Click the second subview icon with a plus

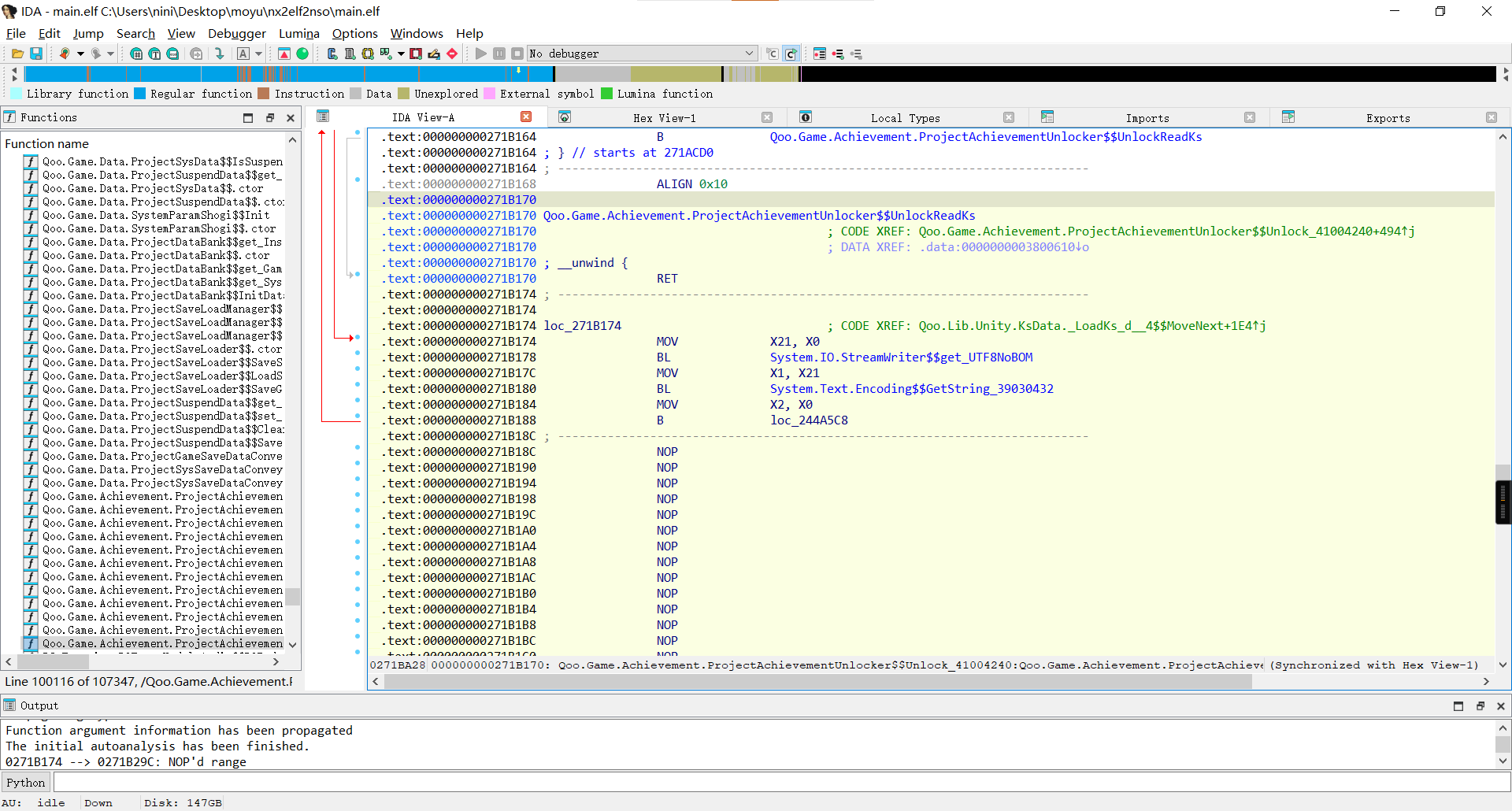[350, 54]
